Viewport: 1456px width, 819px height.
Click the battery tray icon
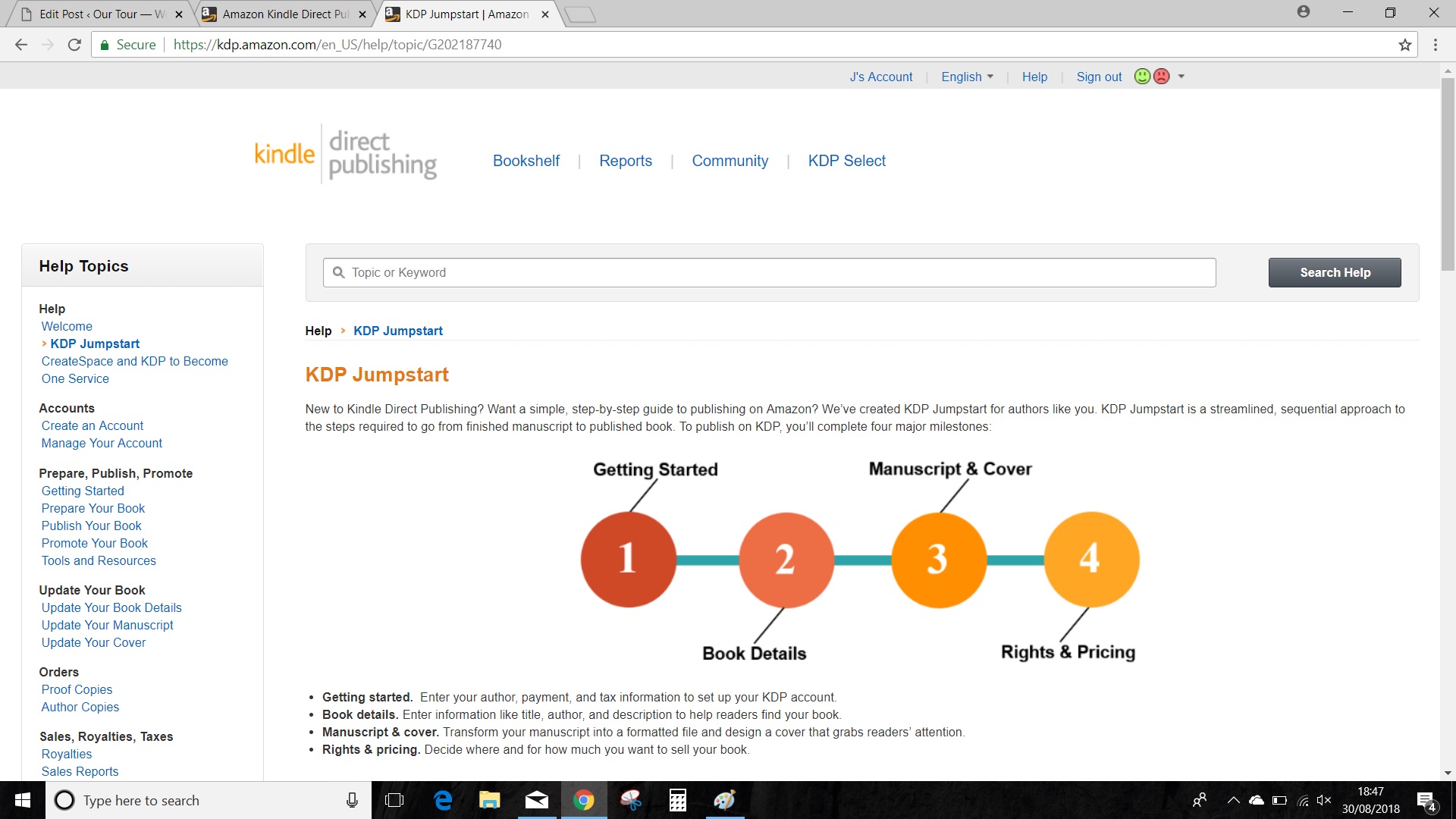click(1280, 800)
